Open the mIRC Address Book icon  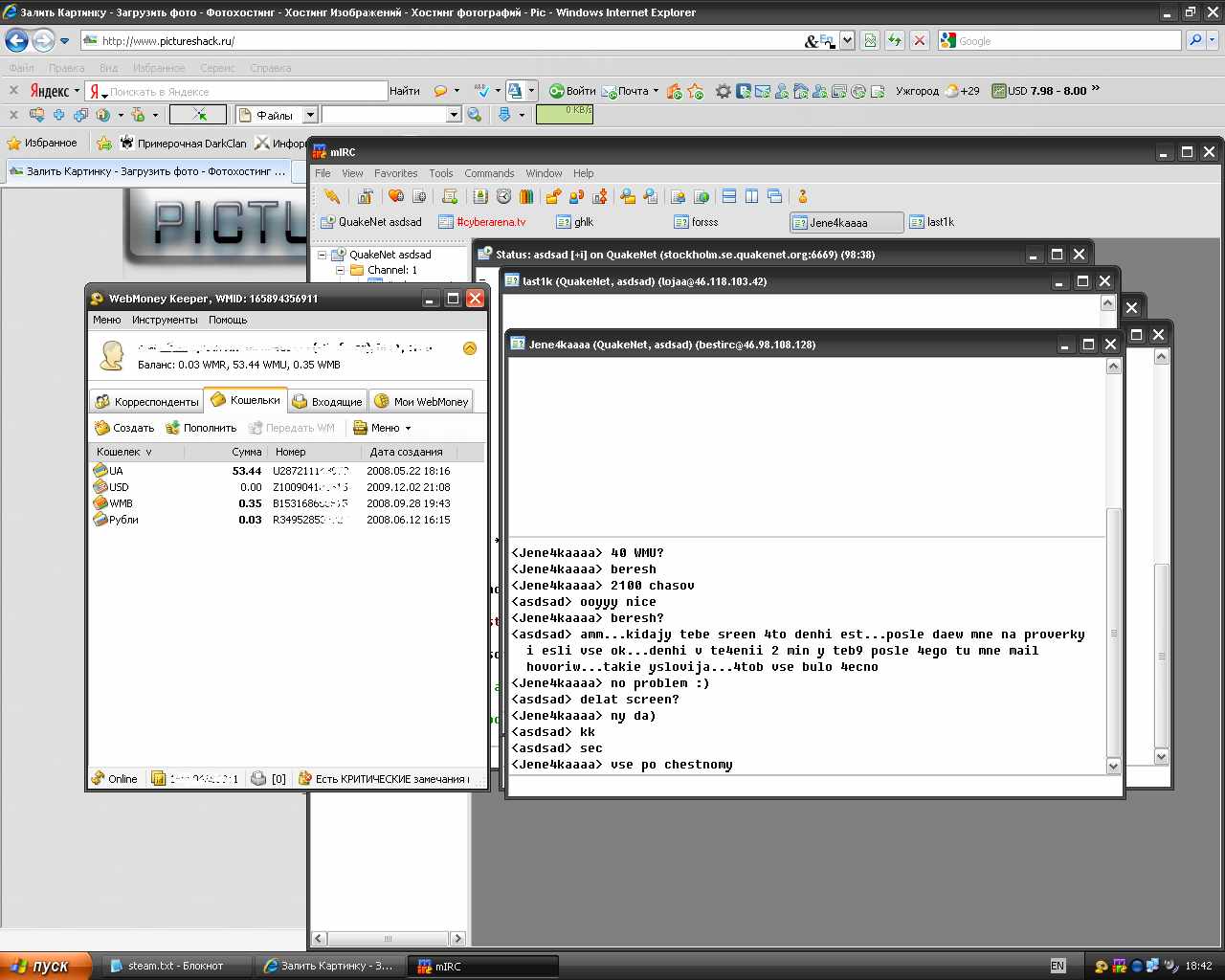(x=480, y=196)
